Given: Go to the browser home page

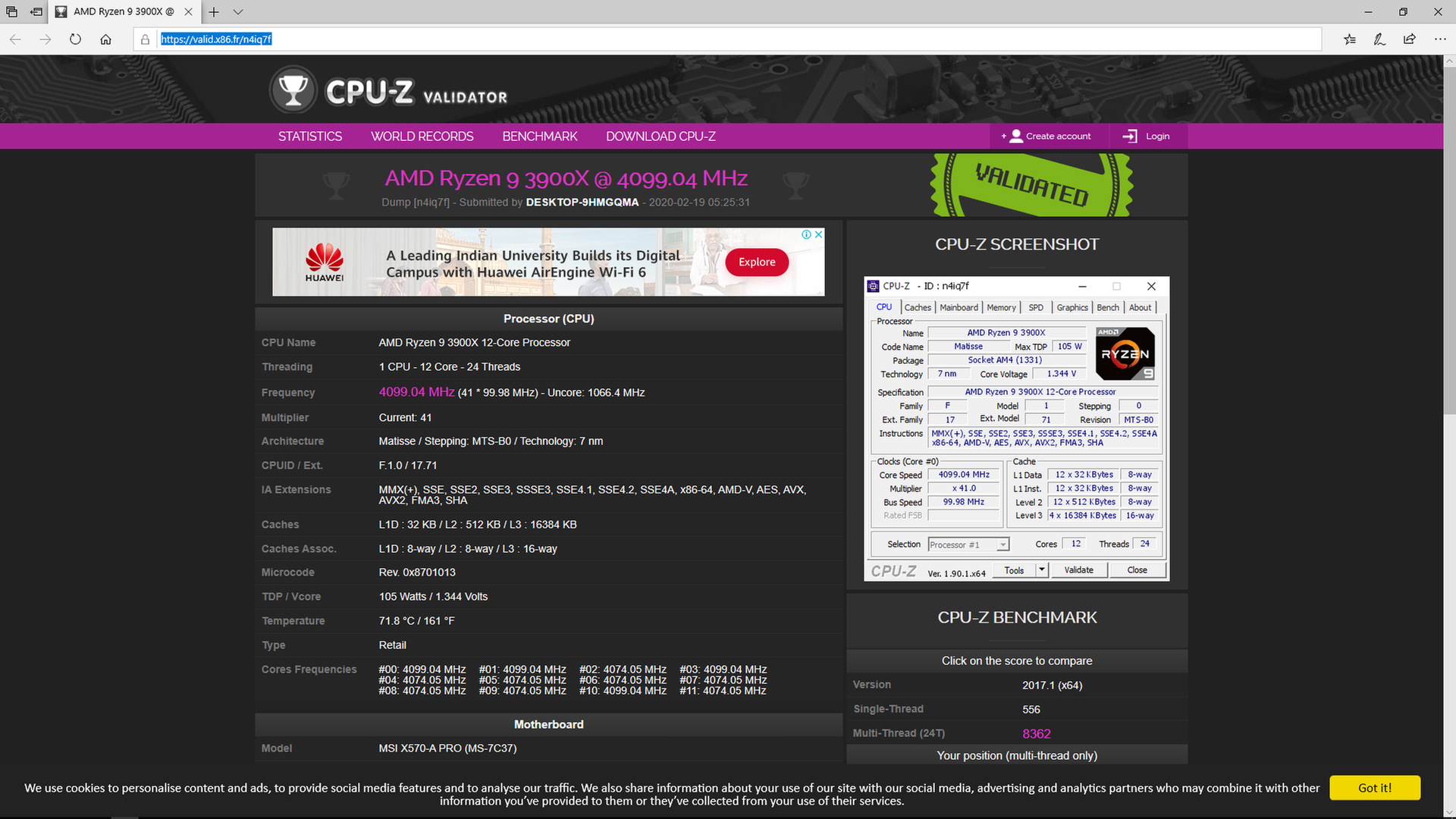Looking at the screenshot, I should click(105, 39).
